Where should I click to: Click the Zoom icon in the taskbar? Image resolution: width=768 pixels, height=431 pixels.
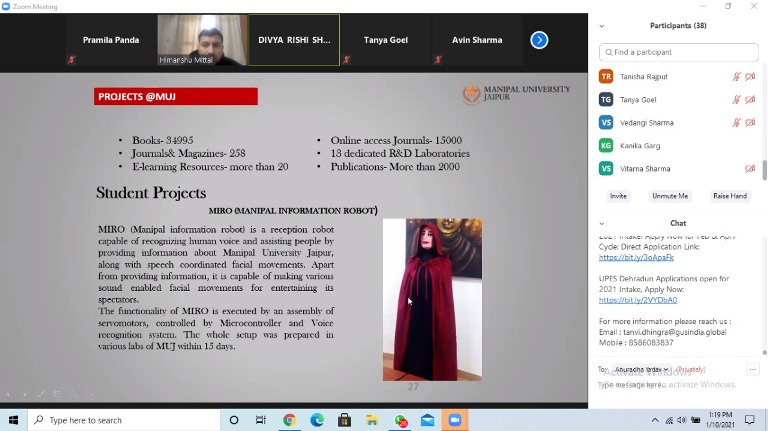pyautogui.click(x=455, y=421)
